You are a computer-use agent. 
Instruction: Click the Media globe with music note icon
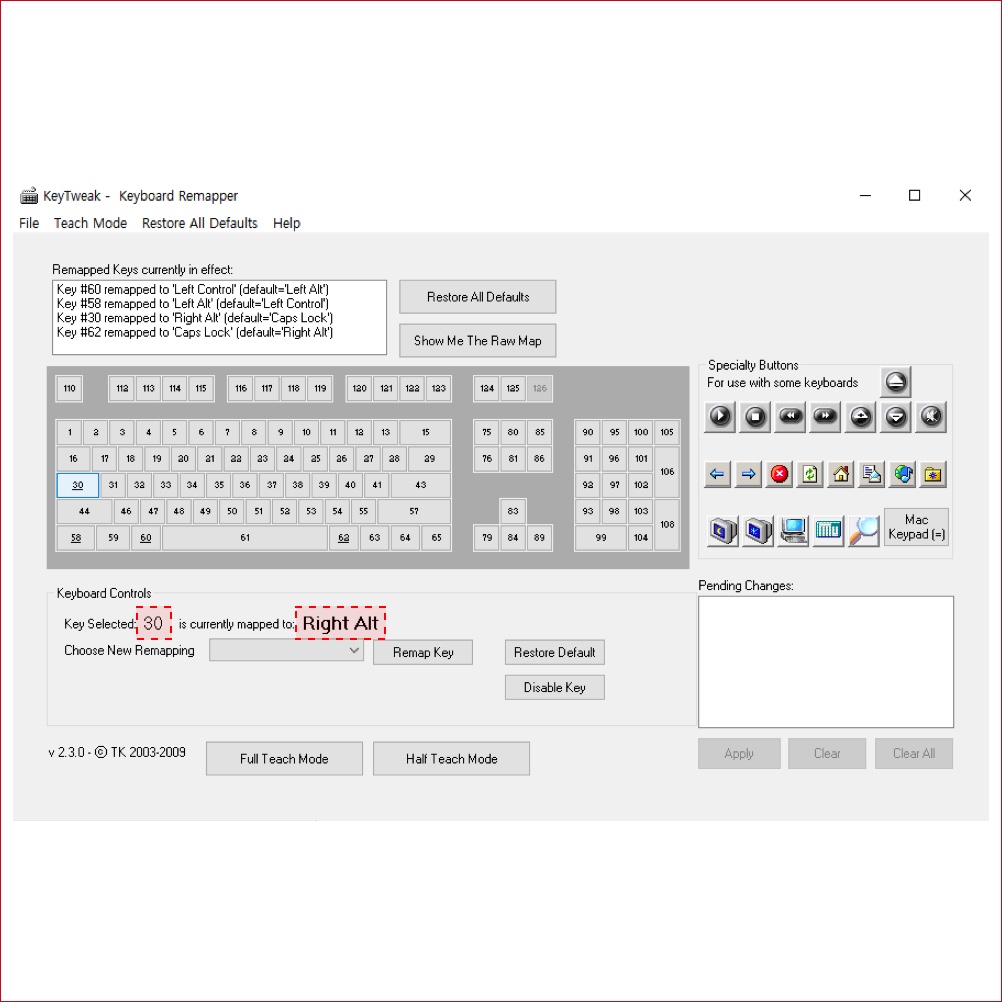coord(903,474)
